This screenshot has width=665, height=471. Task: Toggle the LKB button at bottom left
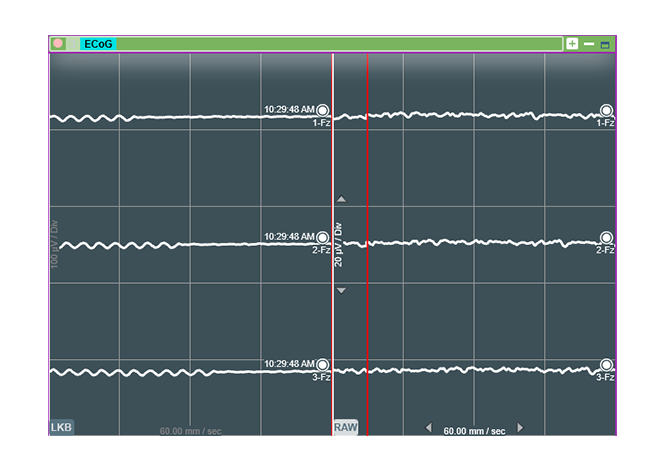(61, 428)
